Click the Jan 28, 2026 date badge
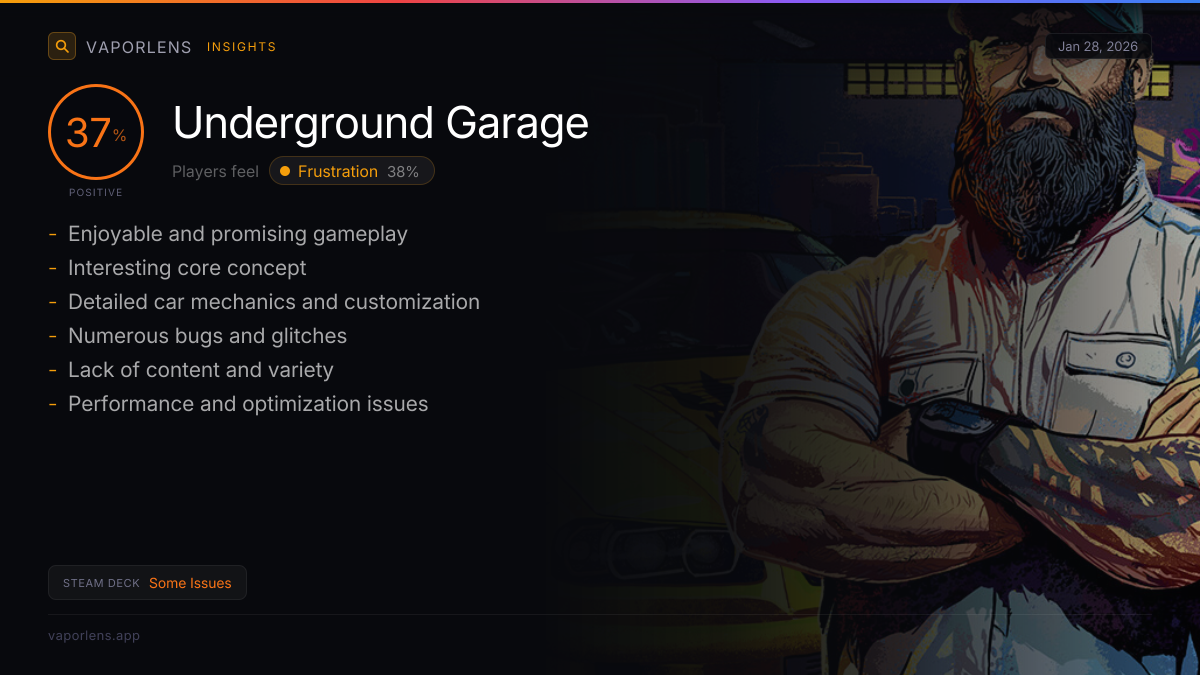 point(1098,47)
